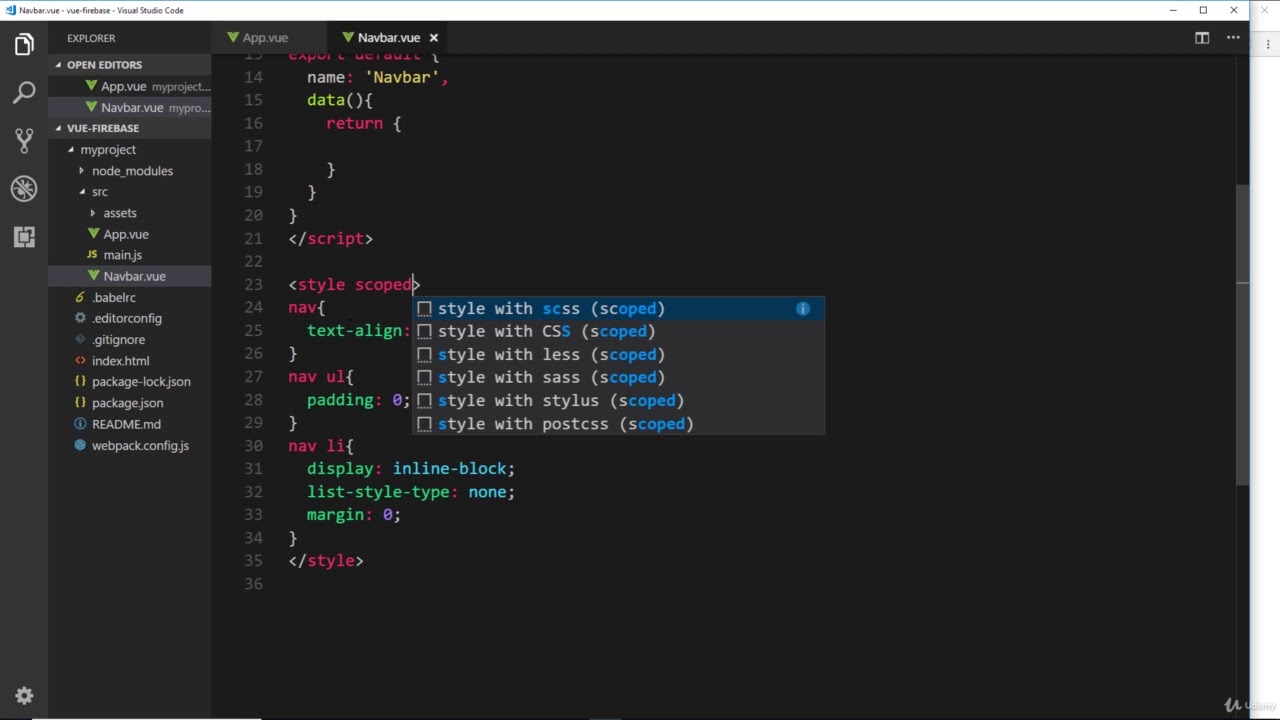
Task: Open the Extensions view in activity bar
Action: pos(24,237)
